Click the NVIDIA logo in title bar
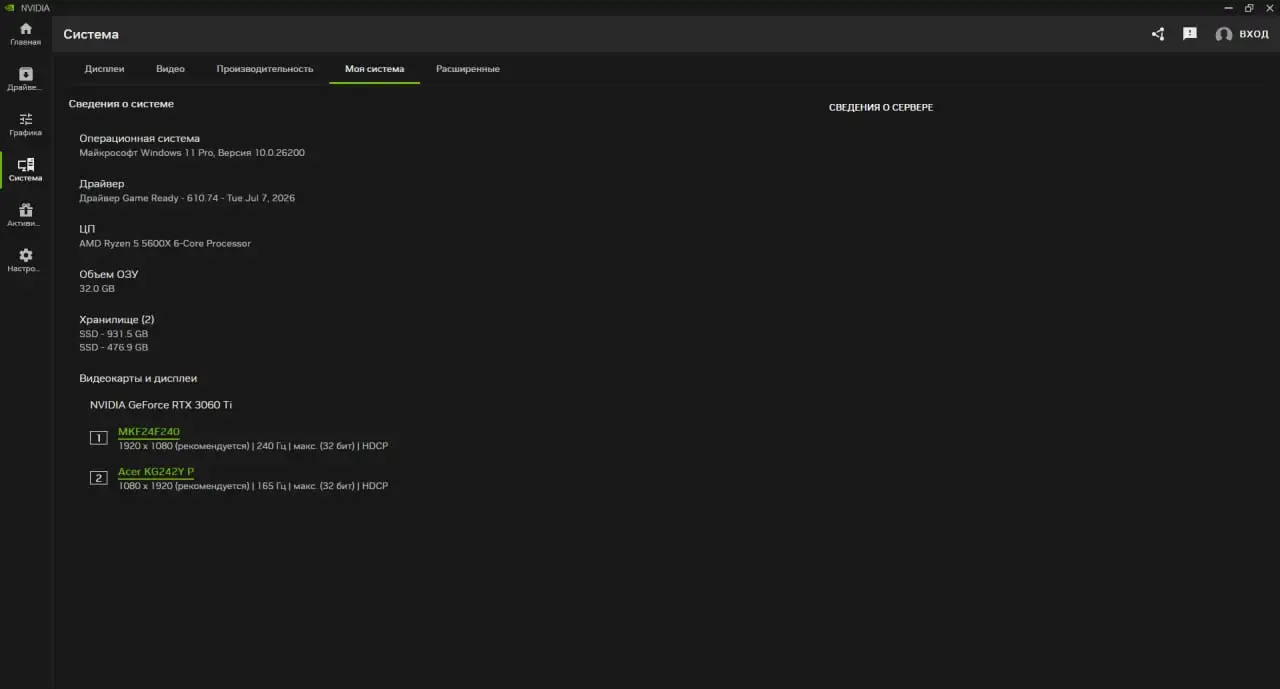Viewport: 1280px width, 689px height. pyautogui.click(x=10, y=8)
